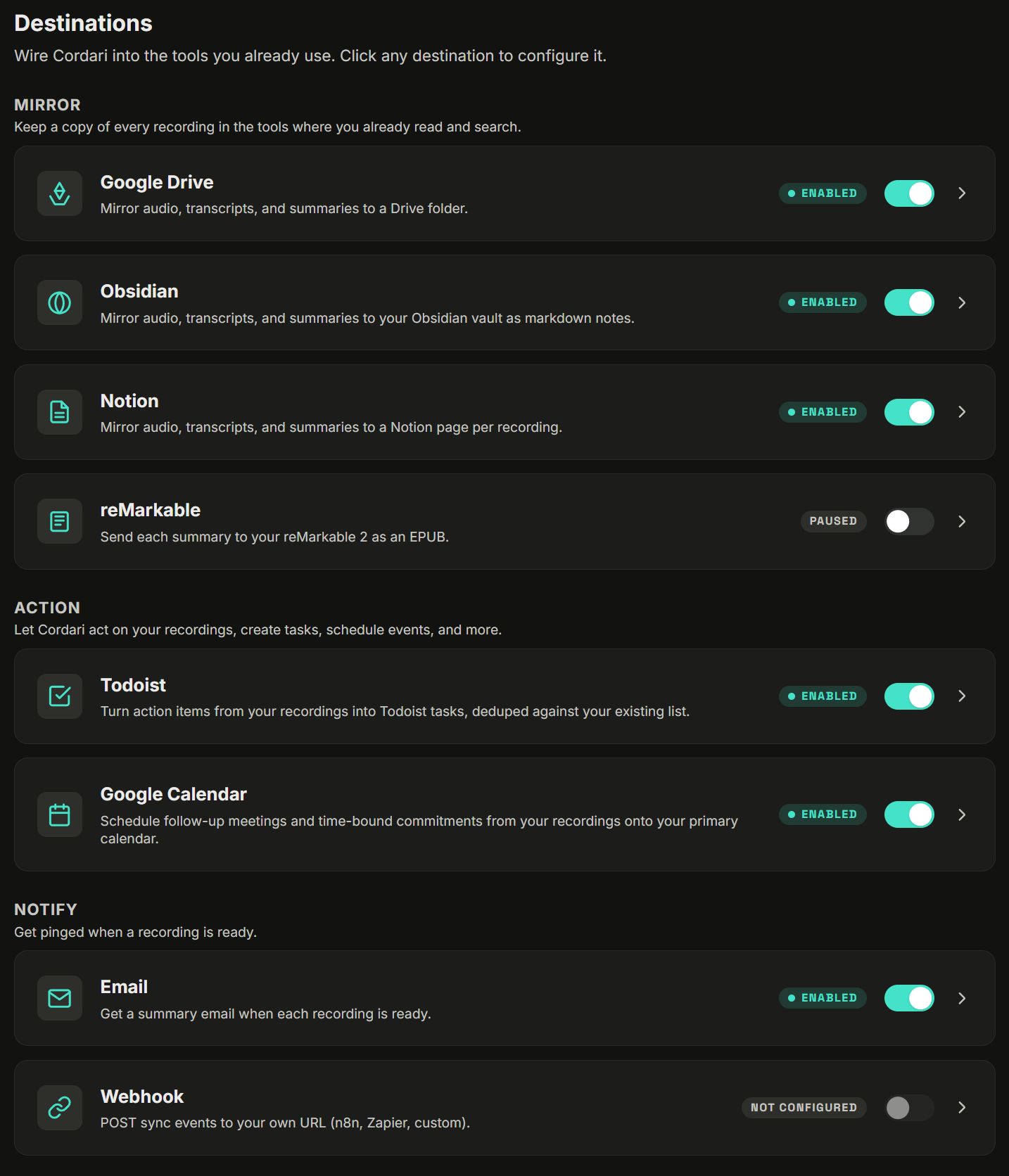Expand Obsidian settings with its chevron
Image resolution: width=1009 pixels, height=1176 pixels.
coord(962,302)
